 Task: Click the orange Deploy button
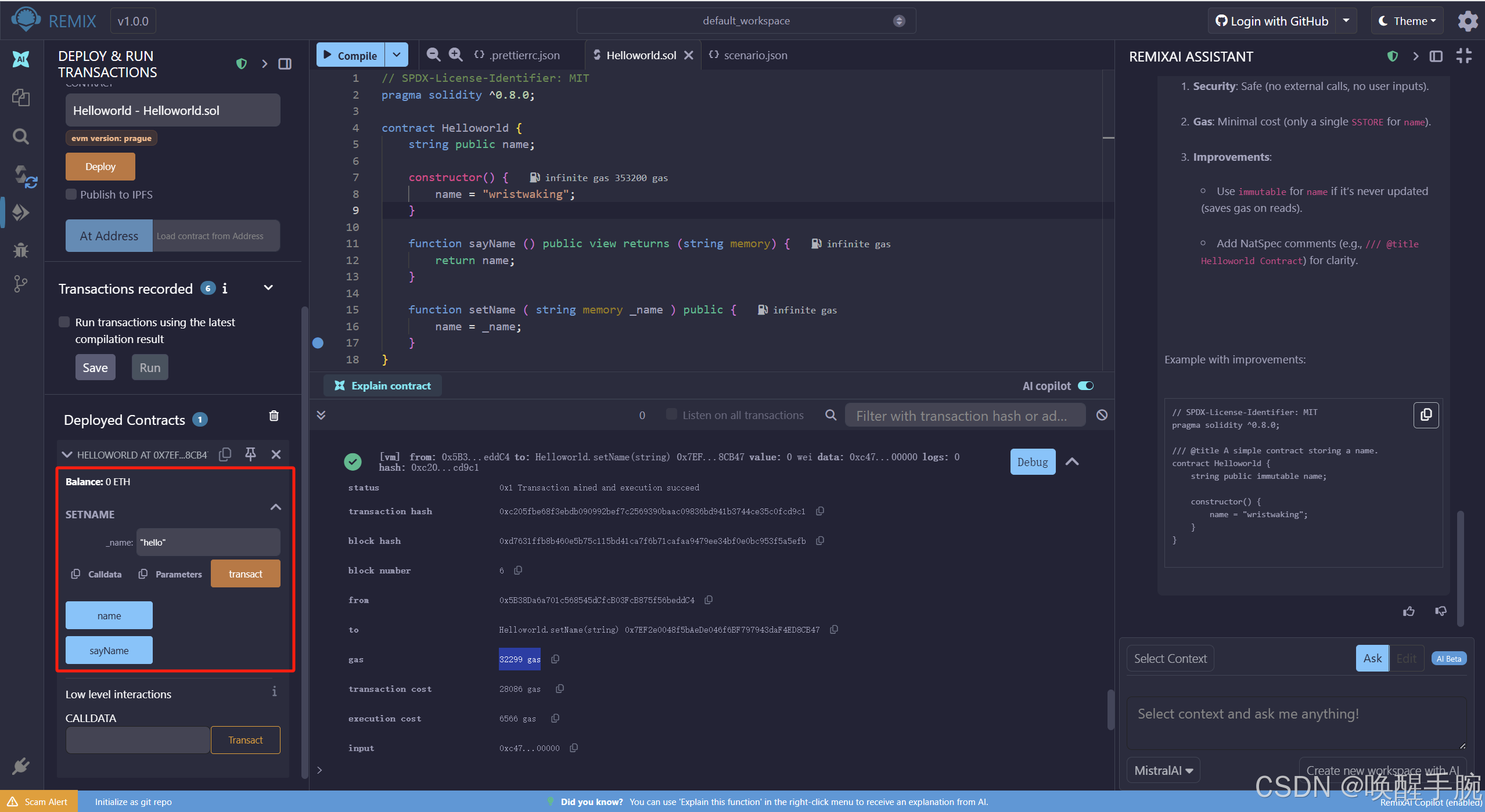[x=100, y=167]
